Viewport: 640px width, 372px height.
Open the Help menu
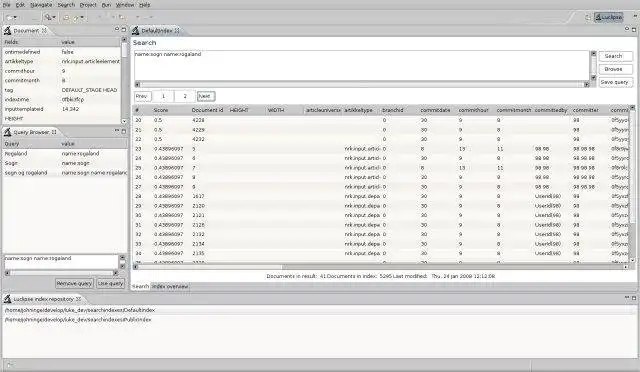pos(144,5)
